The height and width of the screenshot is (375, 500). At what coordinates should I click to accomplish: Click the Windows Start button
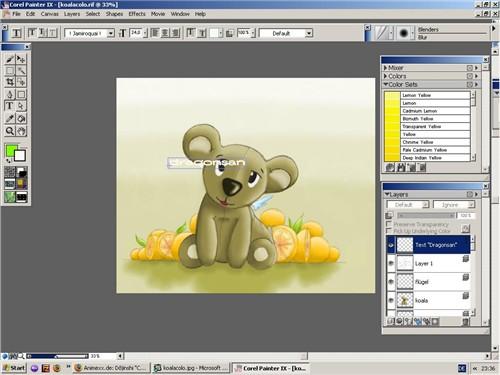point(14,368)
